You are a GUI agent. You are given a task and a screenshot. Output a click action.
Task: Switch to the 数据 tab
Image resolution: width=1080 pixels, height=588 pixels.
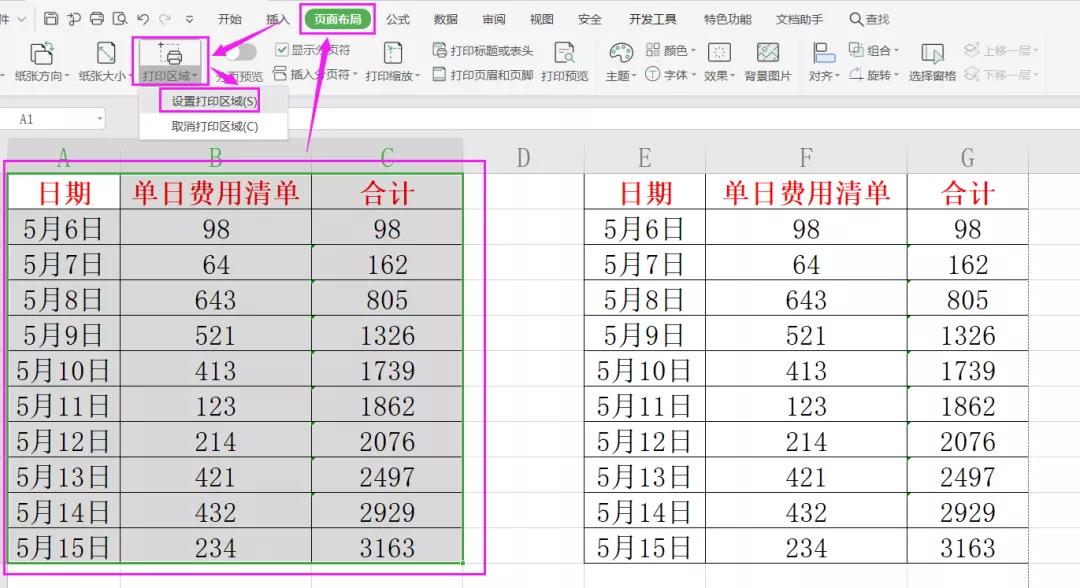pyautogui.click(x=446, y=19)
